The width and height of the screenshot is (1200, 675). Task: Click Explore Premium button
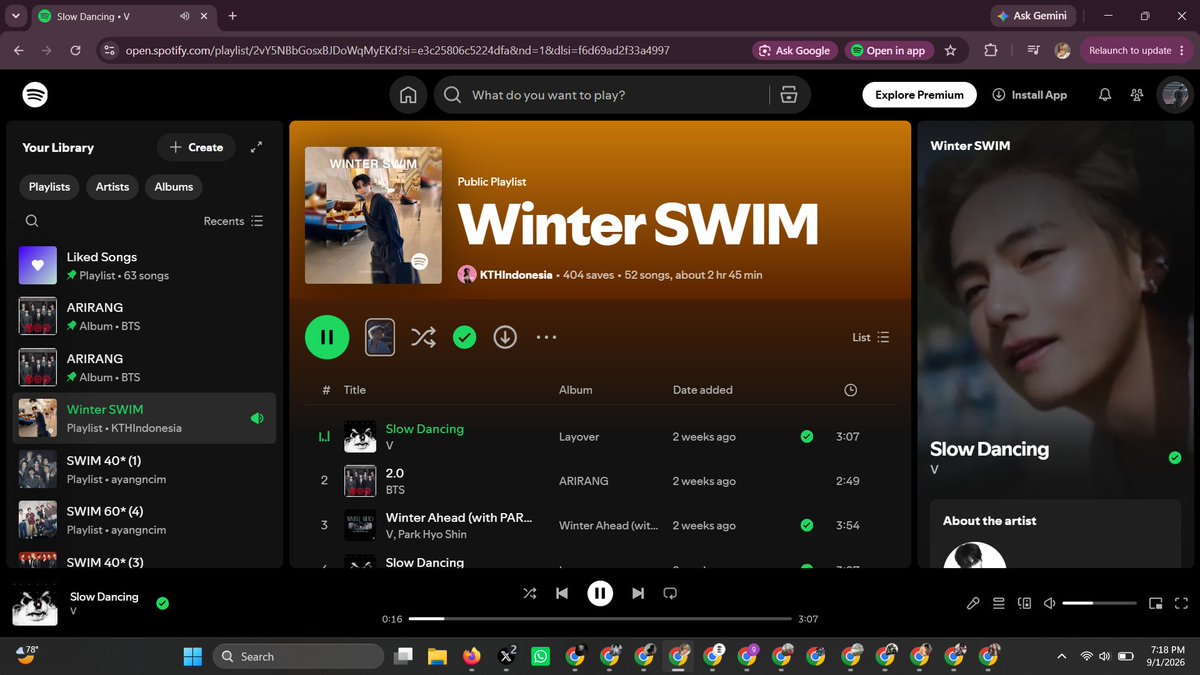919,95
